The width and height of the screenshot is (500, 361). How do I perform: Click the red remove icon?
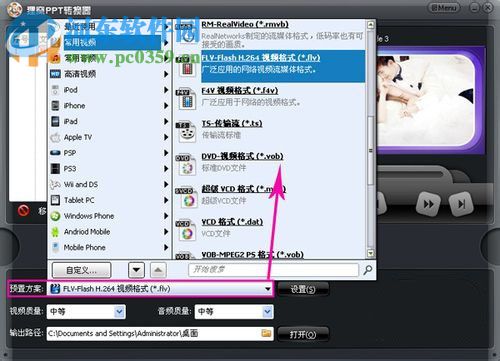pyautogui.click(x=23, y=210)
